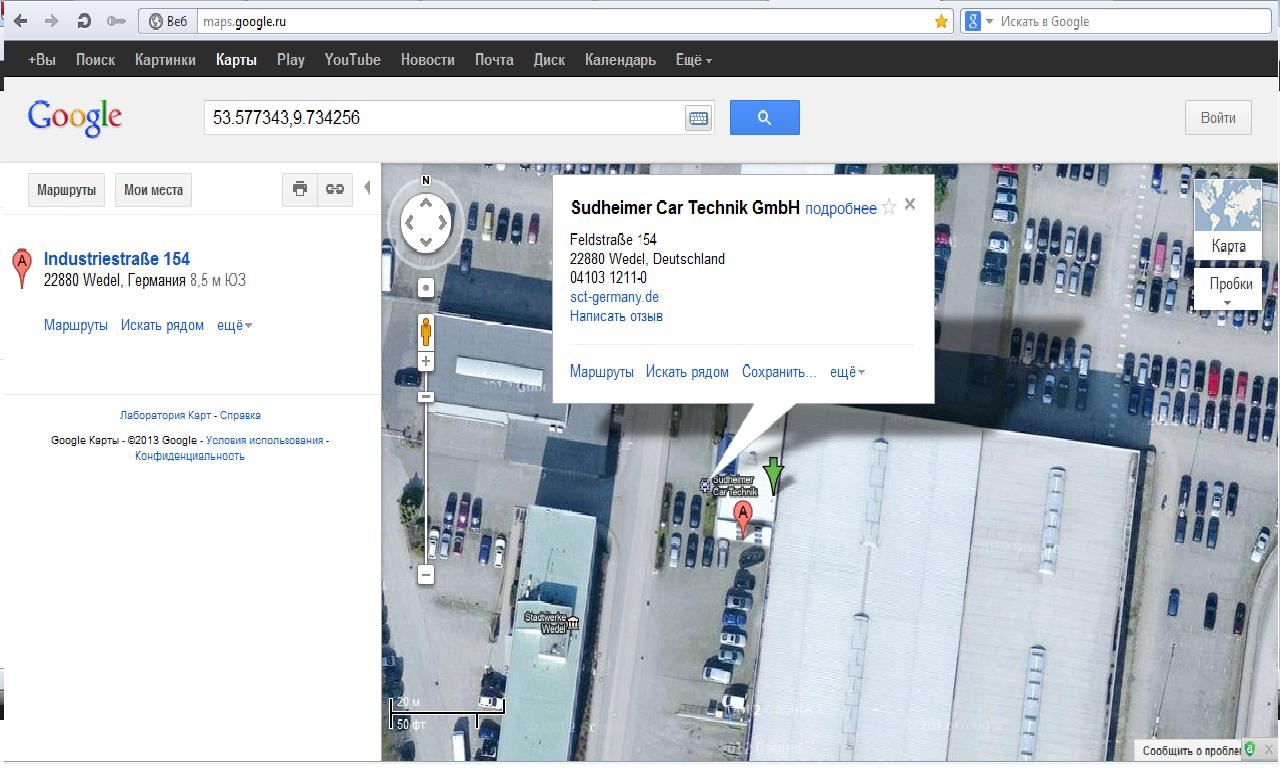Click the Stadtwerke Wedel map icon
The width and height of the screenshot is (1280, 768).
coord(571,624)
